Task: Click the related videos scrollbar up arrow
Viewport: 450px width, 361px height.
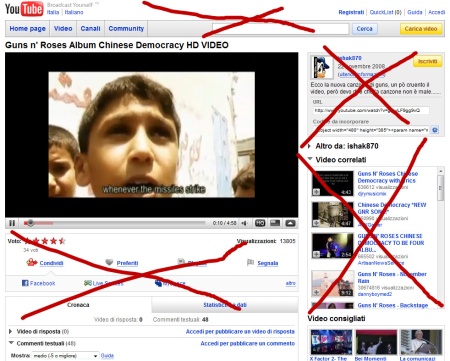Action: coord(441,171)
